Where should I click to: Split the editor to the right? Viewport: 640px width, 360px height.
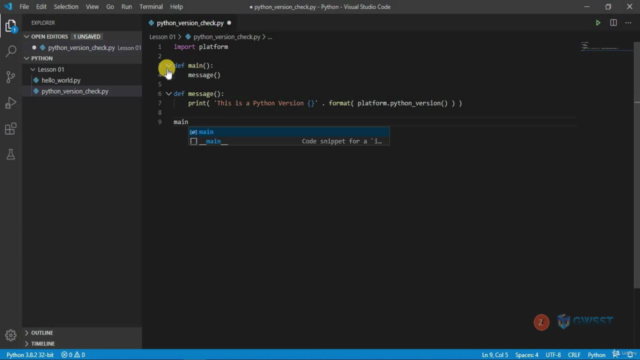[x=613, y=23]
